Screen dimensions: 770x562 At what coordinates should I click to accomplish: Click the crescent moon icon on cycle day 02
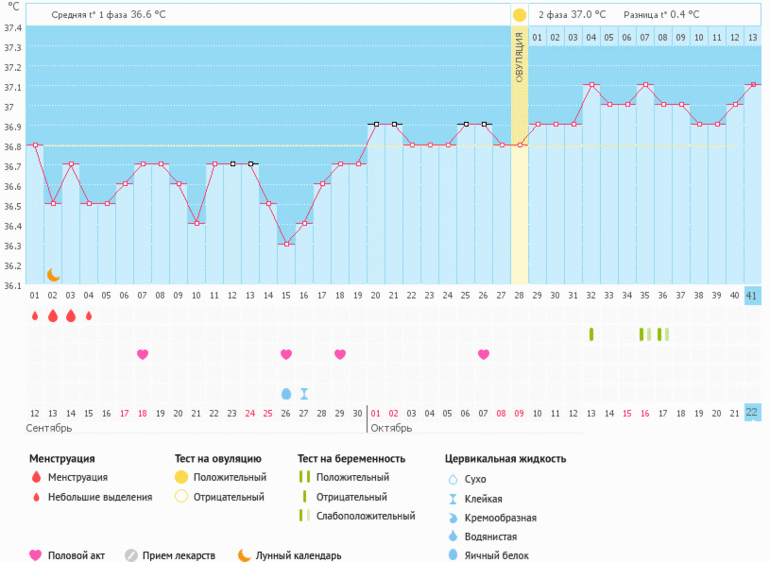click(53, 275)
